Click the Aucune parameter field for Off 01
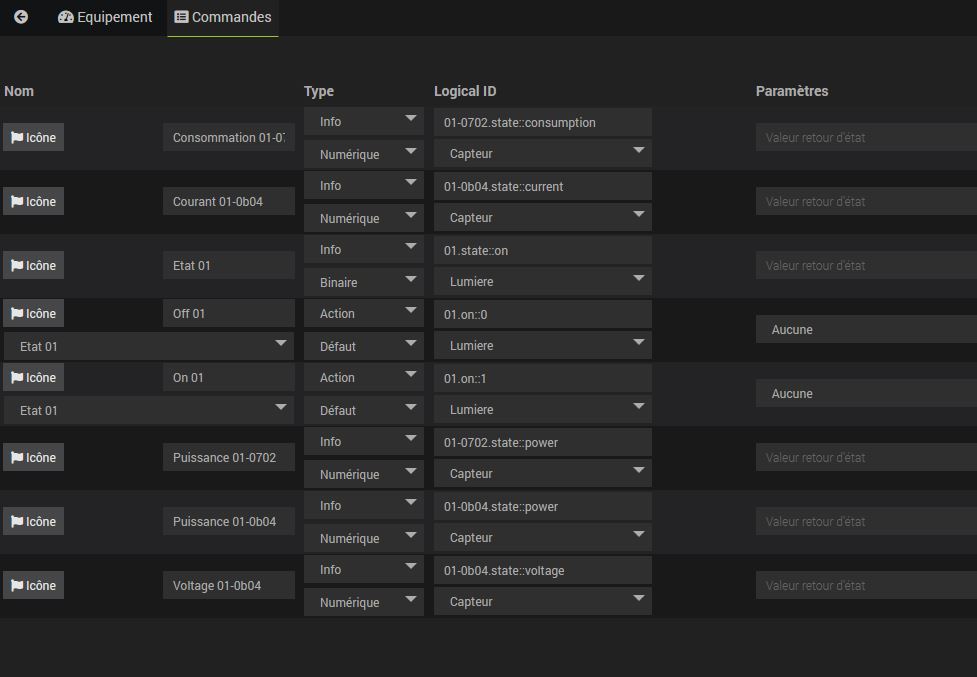 point(866,329)
